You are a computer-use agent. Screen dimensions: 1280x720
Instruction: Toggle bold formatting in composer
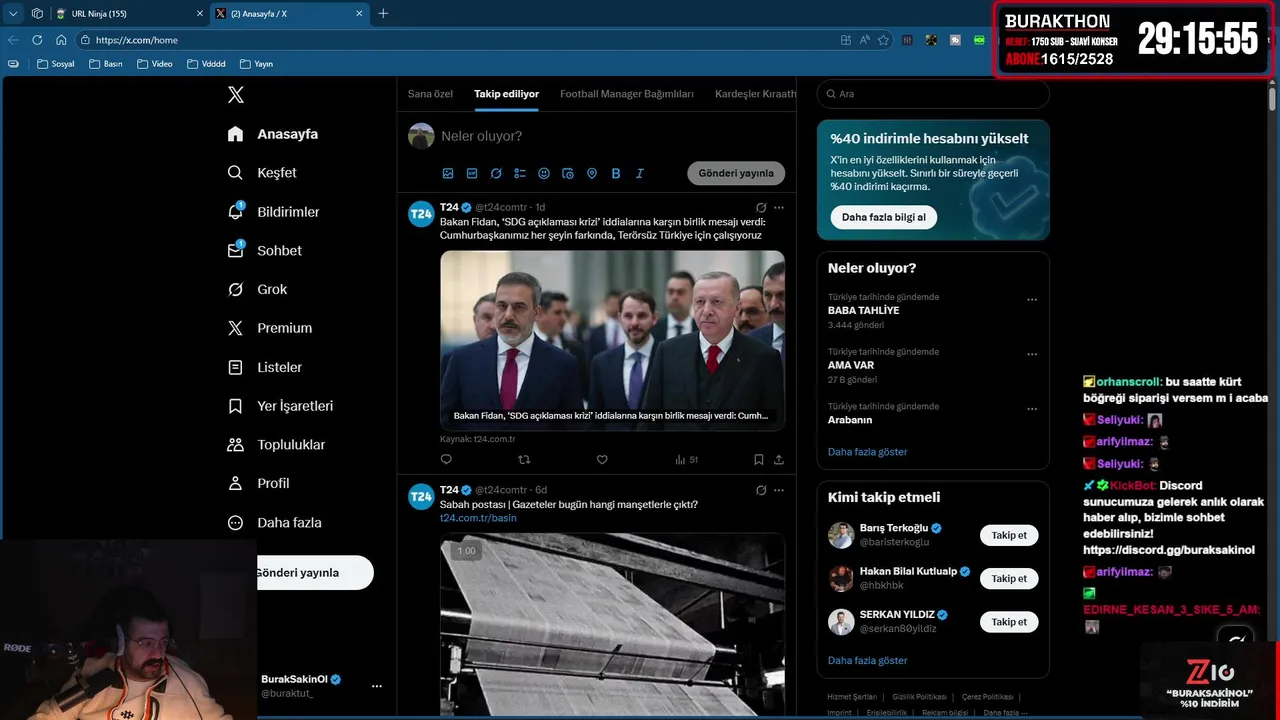tap(616, 173)
